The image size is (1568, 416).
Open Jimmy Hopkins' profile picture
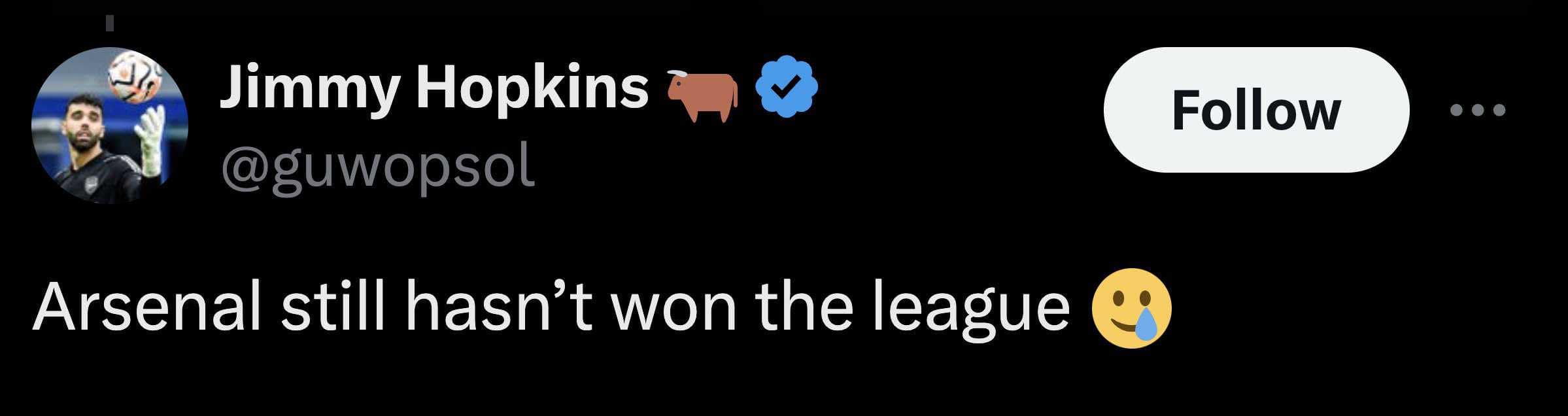pos(110,125)
